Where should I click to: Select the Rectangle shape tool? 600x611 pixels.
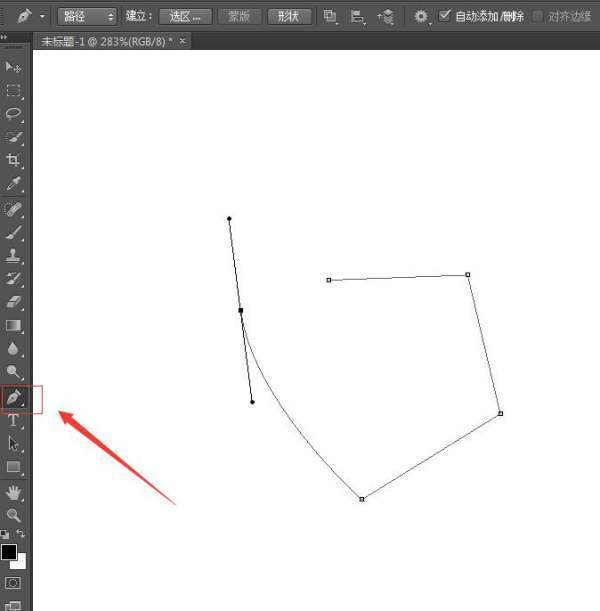click(13, 467)
